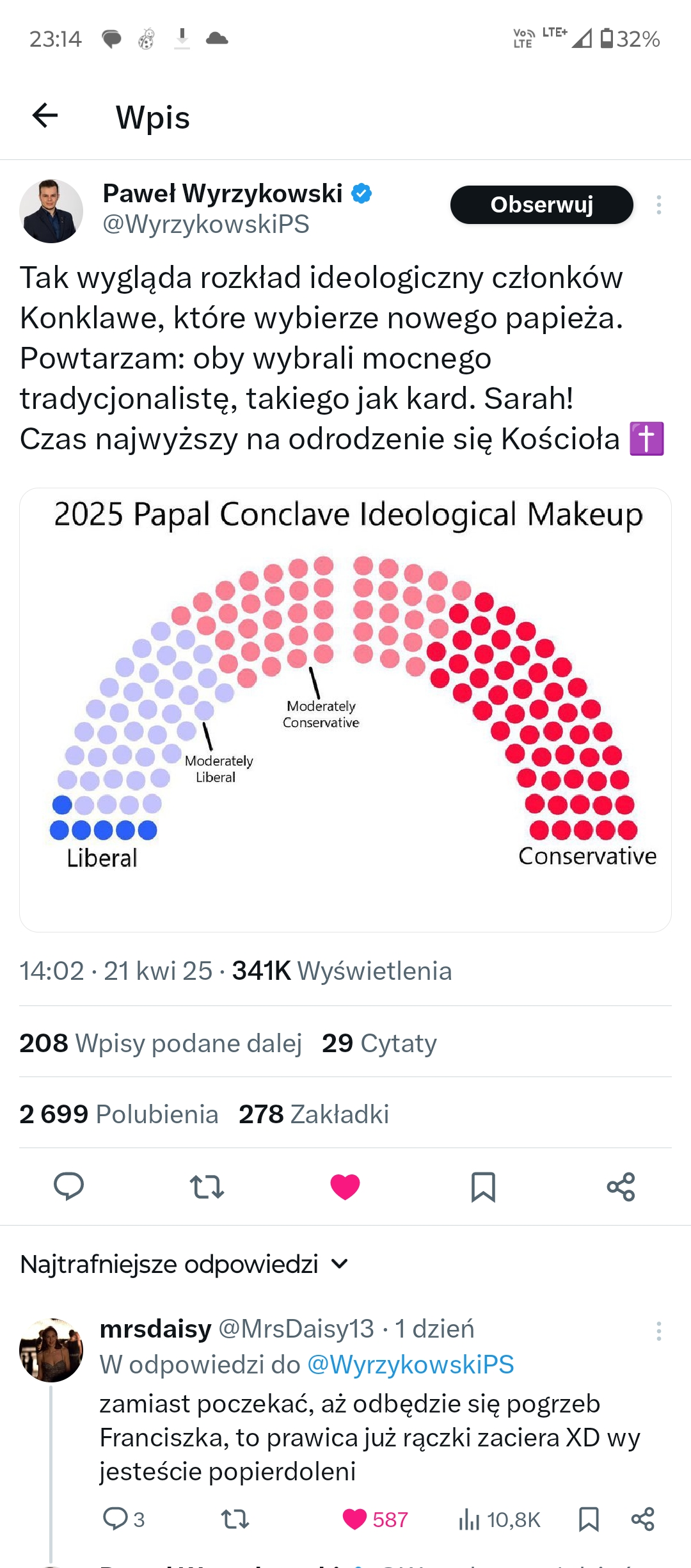Viewport: 691px width, 1568px height.
Task: Unlike the main post with heart
Action: pyautogui.click(x=345, y=1187)
